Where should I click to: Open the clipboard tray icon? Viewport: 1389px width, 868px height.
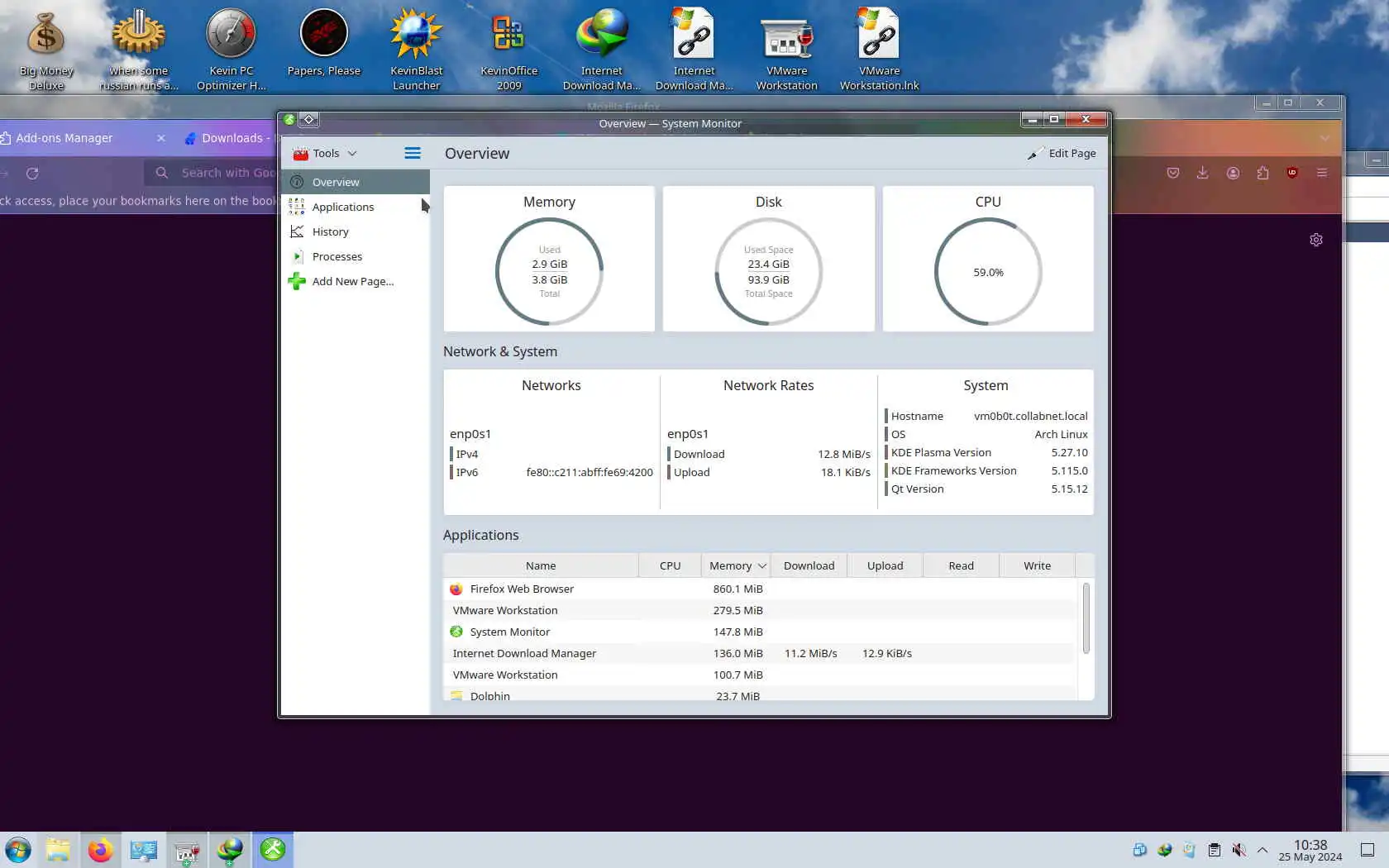pyautogui.click(x=1214, y=850)
